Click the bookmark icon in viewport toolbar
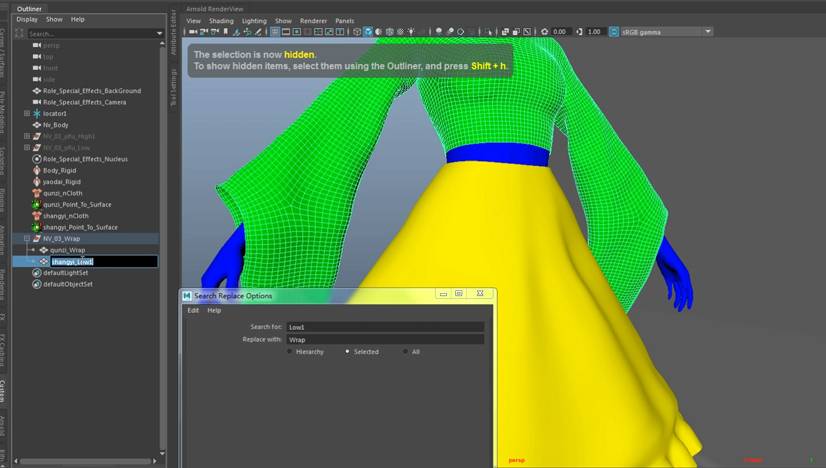Screen dimensions: 826x468 [226, 32]
